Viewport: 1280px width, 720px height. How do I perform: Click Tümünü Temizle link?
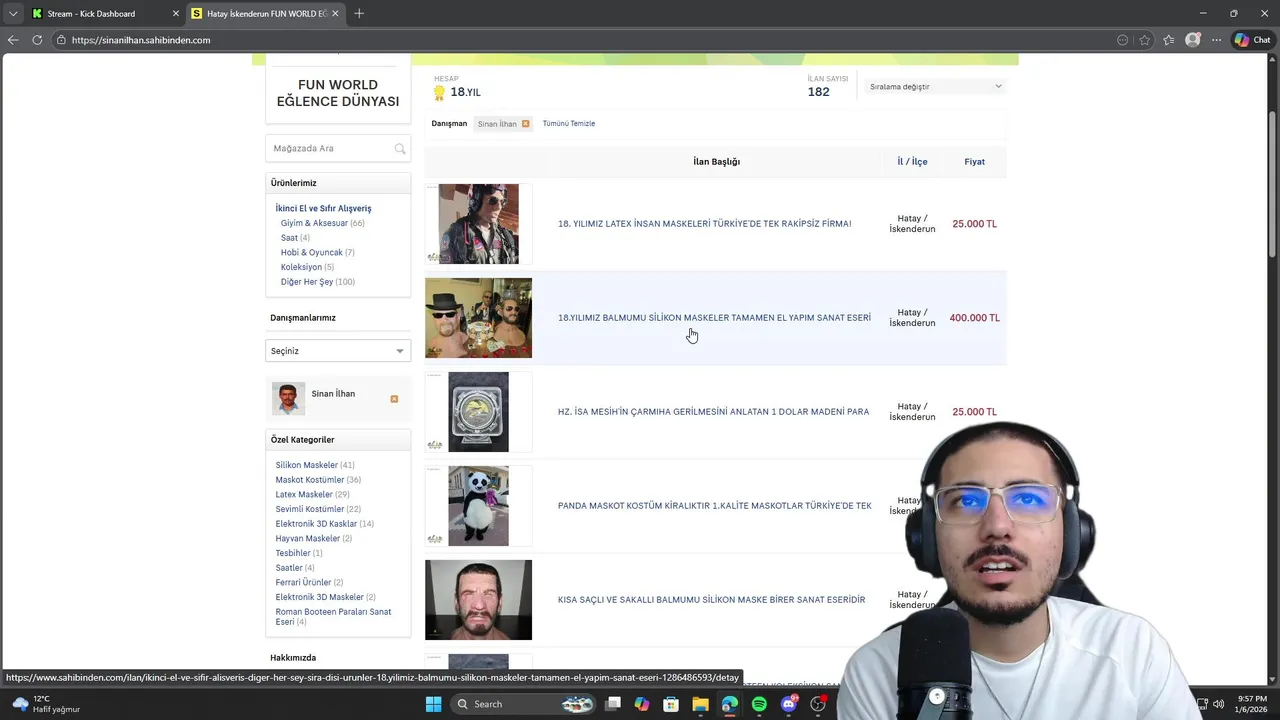[x=569, y=124]
